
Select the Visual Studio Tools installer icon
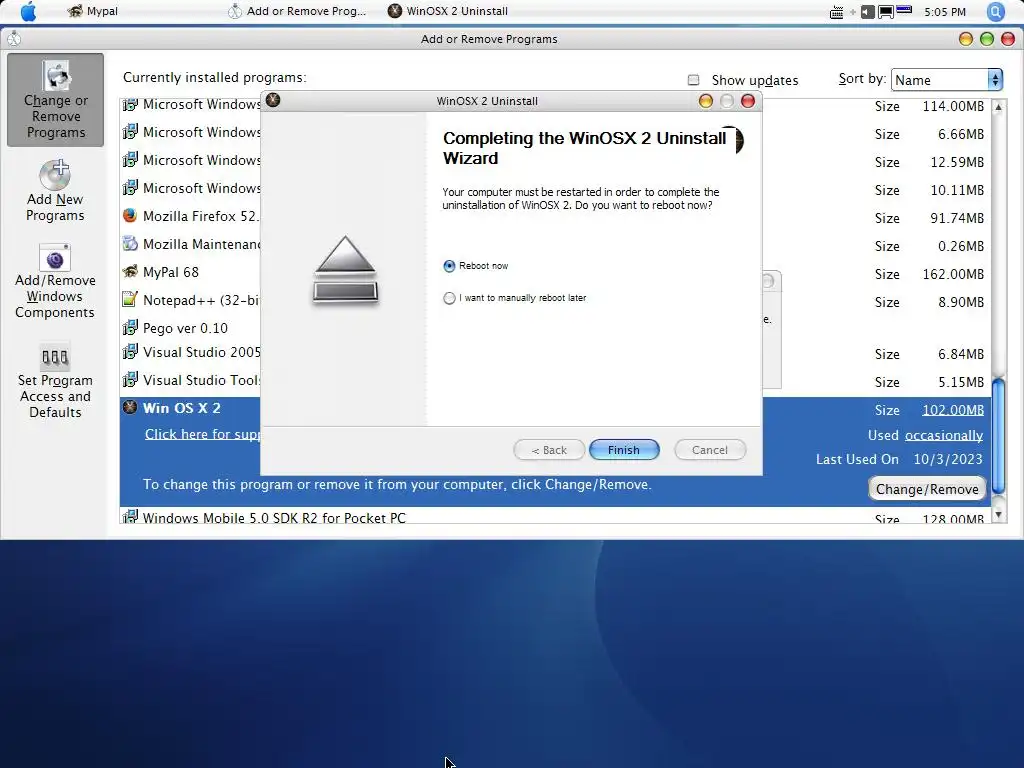pyautogui.click(x=130, y=379)
